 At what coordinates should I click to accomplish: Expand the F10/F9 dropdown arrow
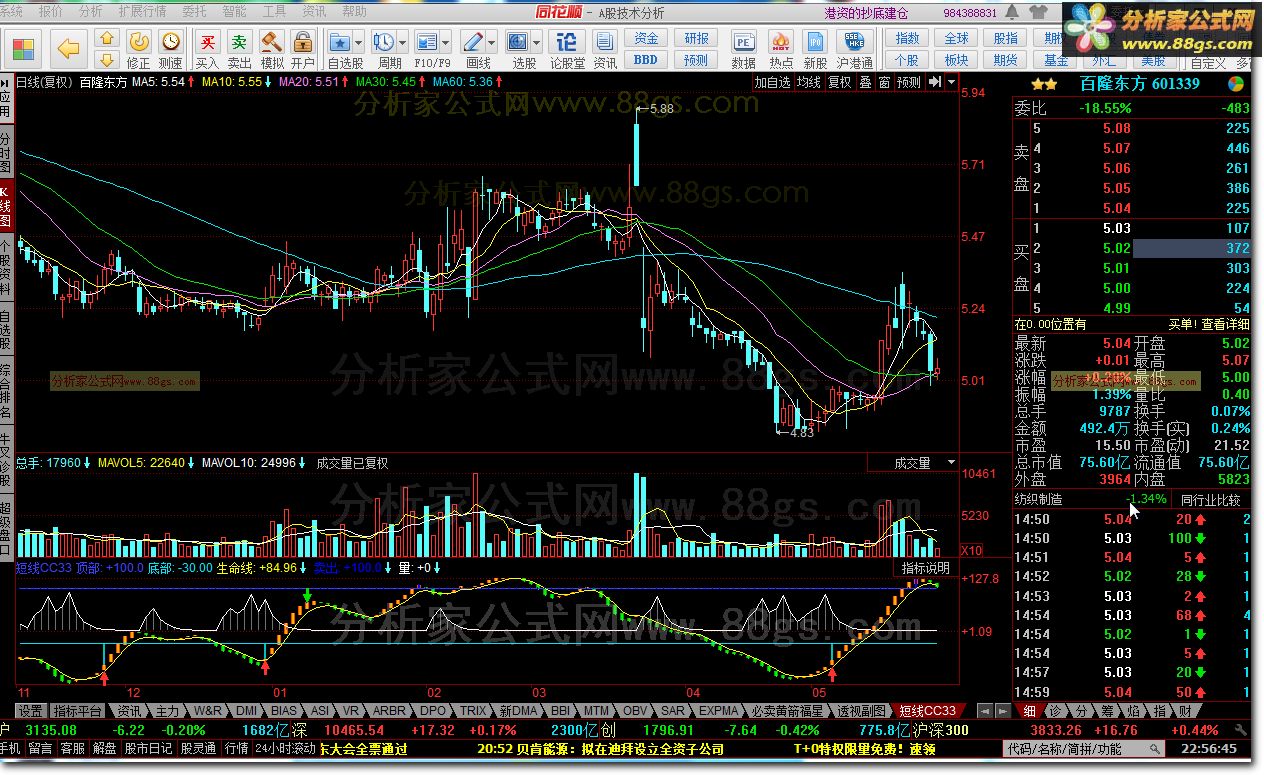click(445, 43)
